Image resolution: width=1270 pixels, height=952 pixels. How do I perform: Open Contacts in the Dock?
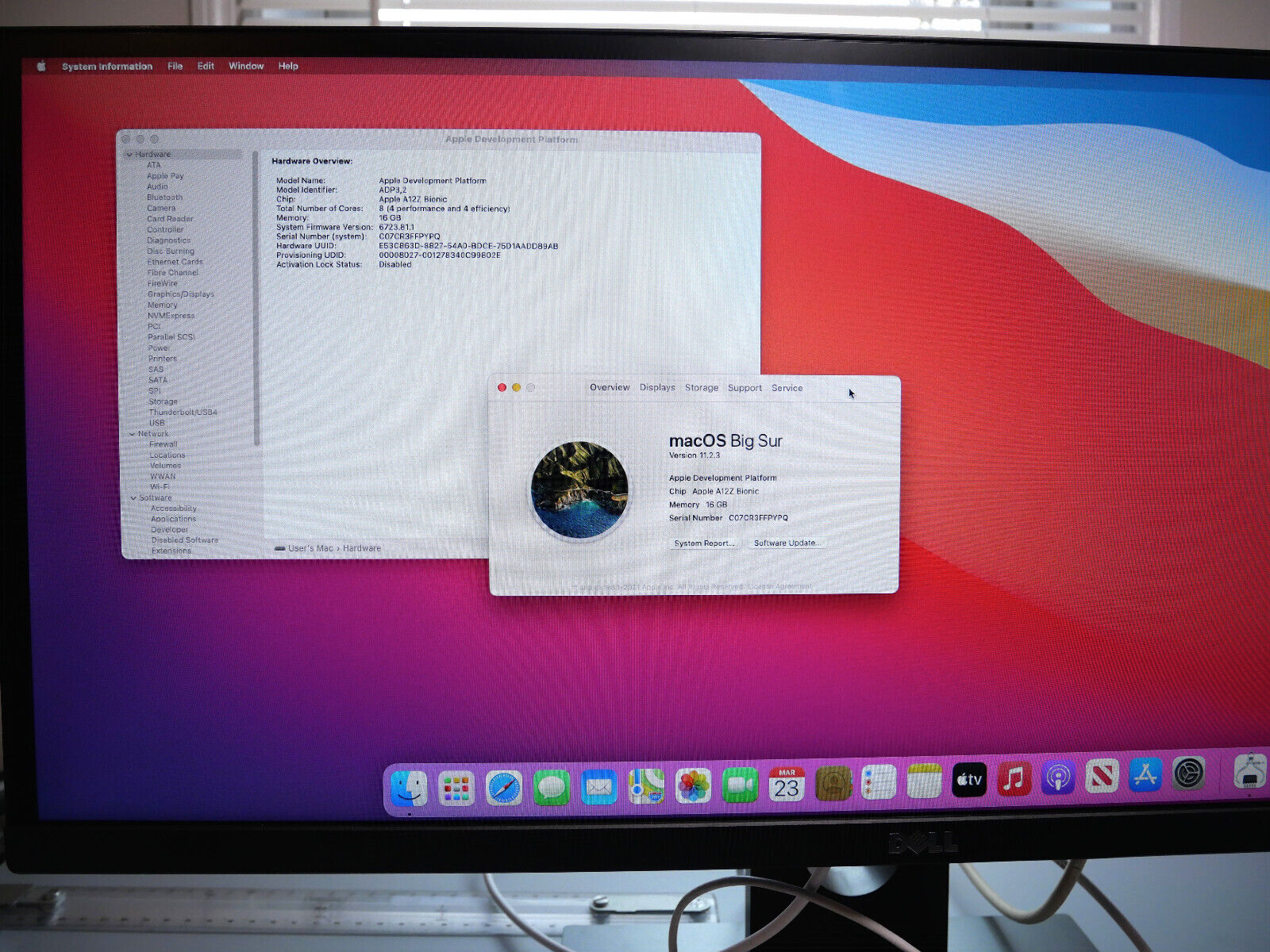tap(833, 784)
